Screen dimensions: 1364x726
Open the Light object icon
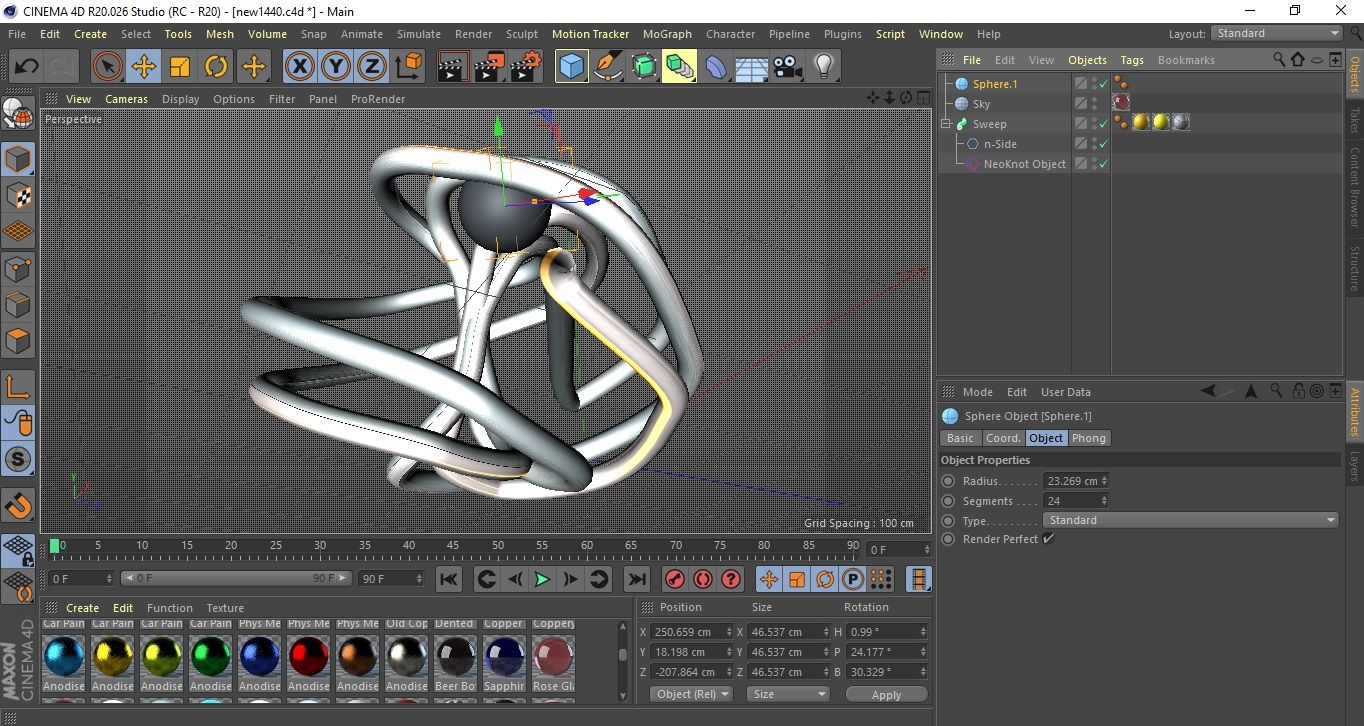point(823,67)
